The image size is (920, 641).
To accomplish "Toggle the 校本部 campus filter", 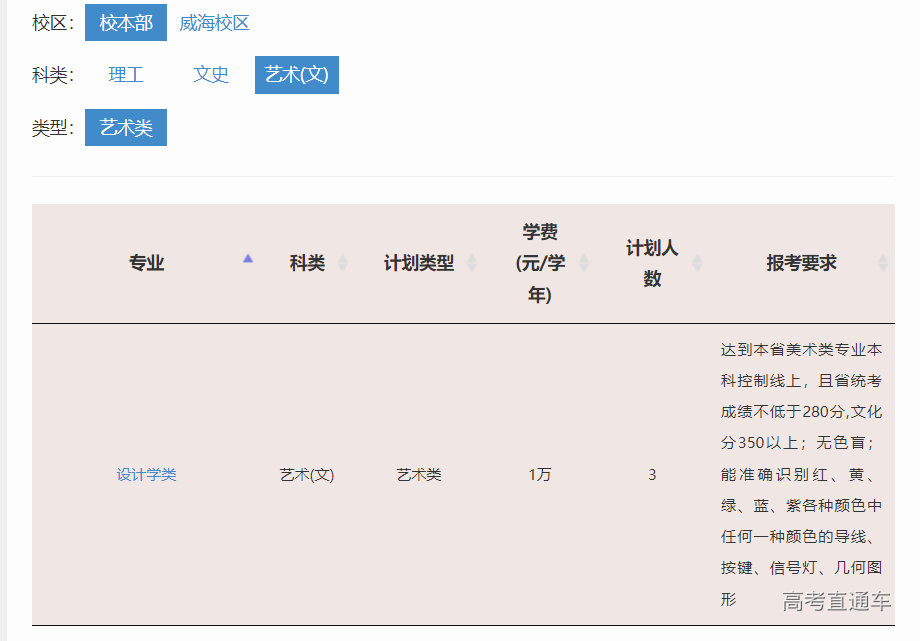I will [x=126, y=22].
